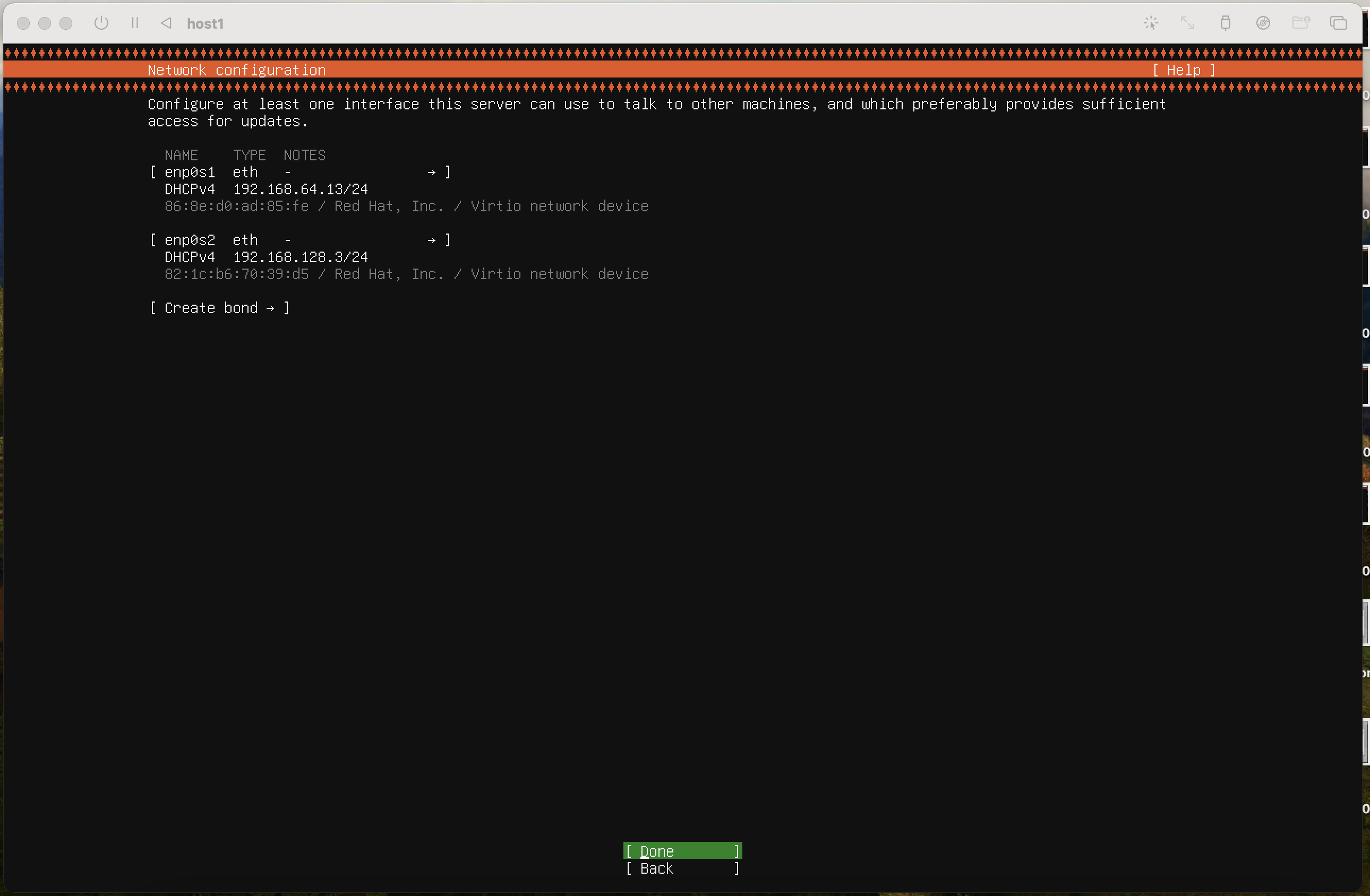Viewport: 1370px width, 896px height.
Task: Click the restart triangle icon
Action: pos(166,23)
